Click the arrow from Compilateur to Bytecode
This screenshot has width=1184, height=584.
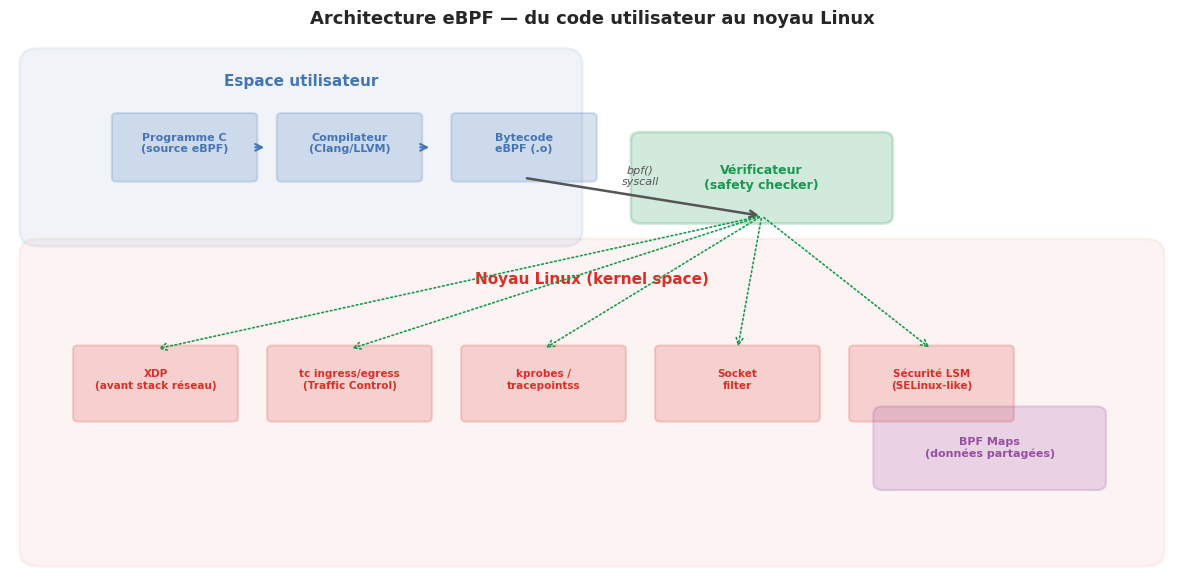tap(424, 147)
